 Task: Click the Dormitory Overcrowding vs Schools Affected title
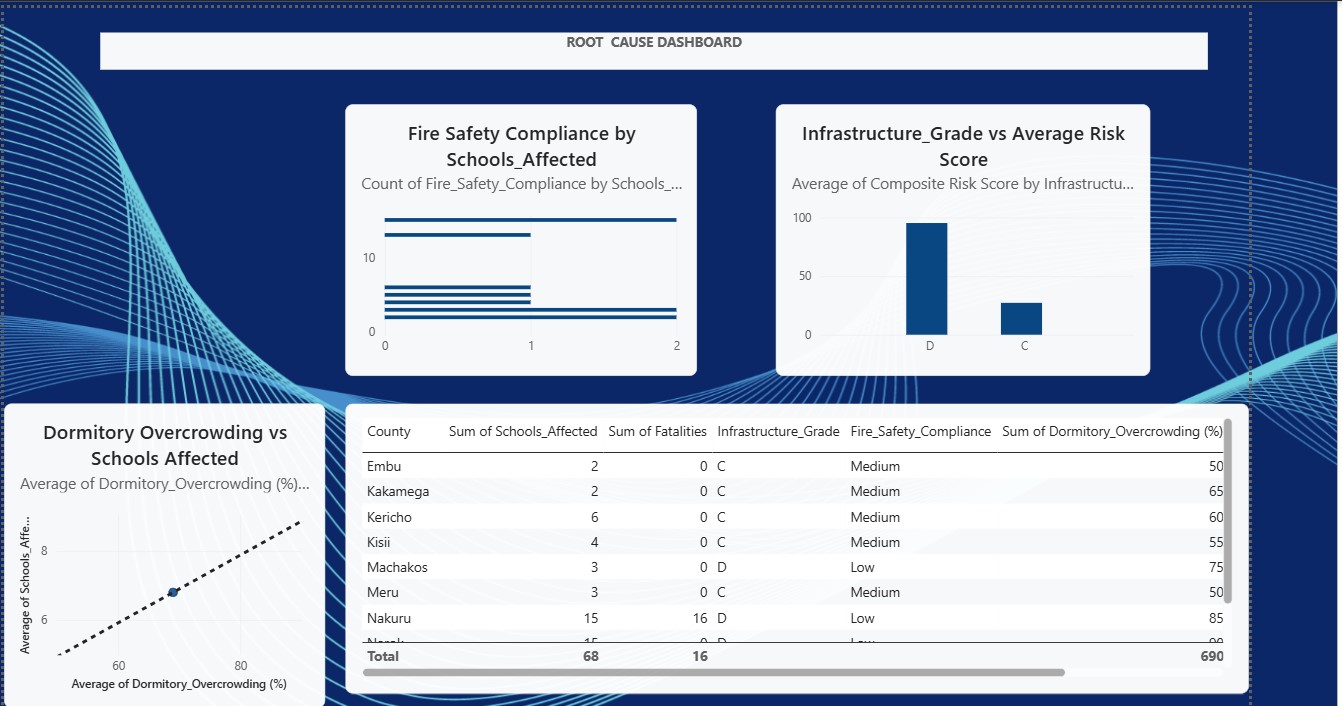pyautogui.click(x=165, y=446)
